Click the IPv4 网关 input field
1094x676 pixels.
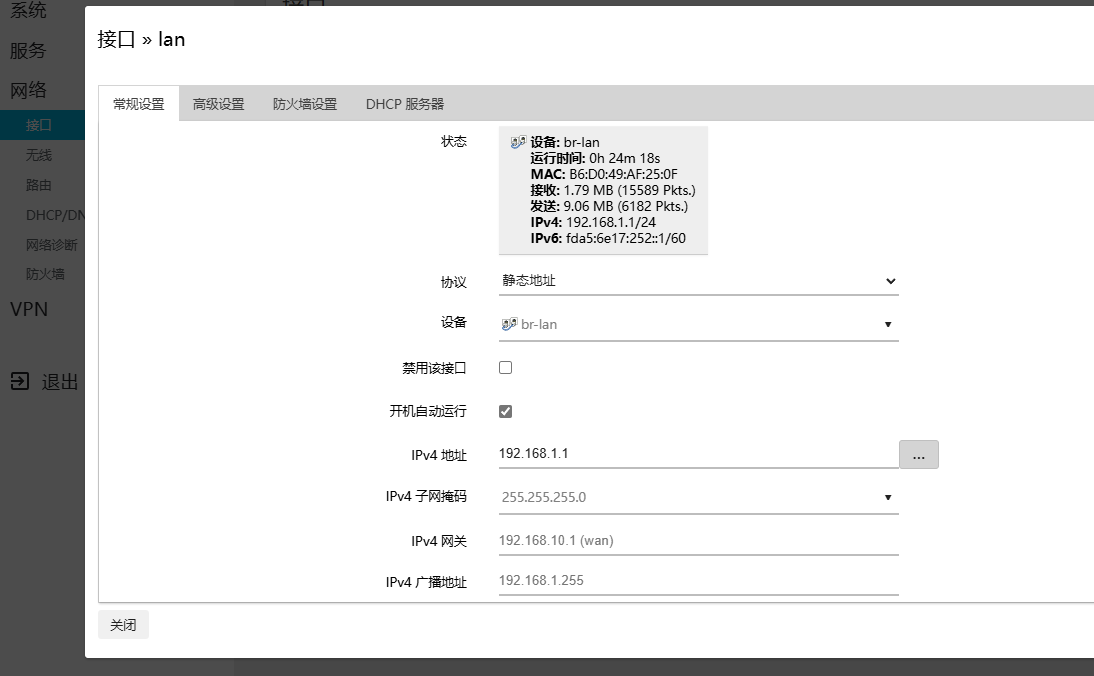coord(698,541)
